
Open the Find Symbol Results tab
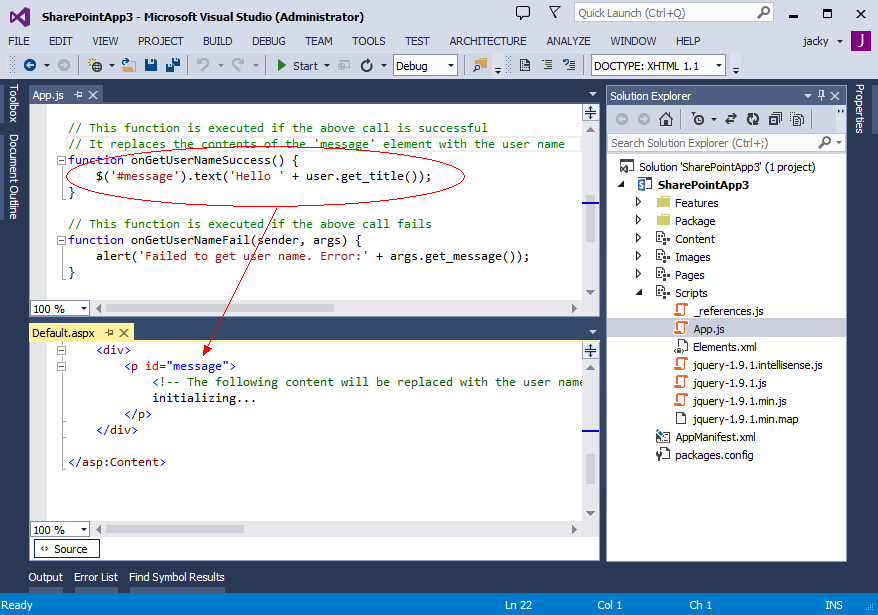pyautogui.click(x=176, y=577)
